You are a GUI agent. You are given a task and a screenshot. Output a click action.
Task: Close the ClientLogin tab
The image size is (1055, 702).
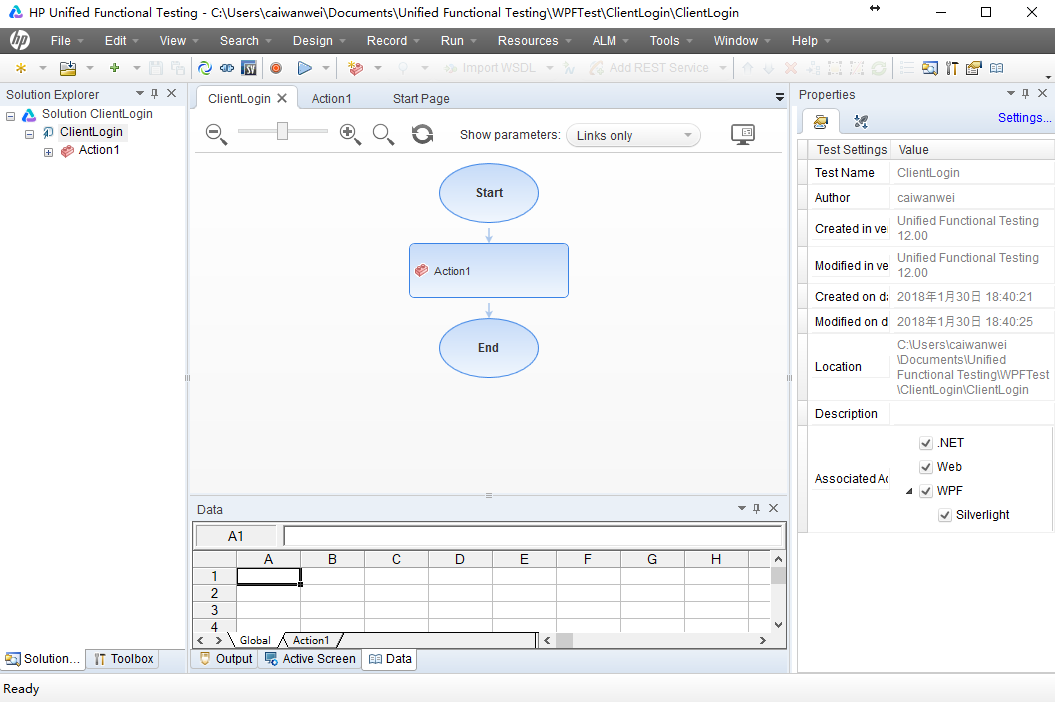tap(282, 98)
